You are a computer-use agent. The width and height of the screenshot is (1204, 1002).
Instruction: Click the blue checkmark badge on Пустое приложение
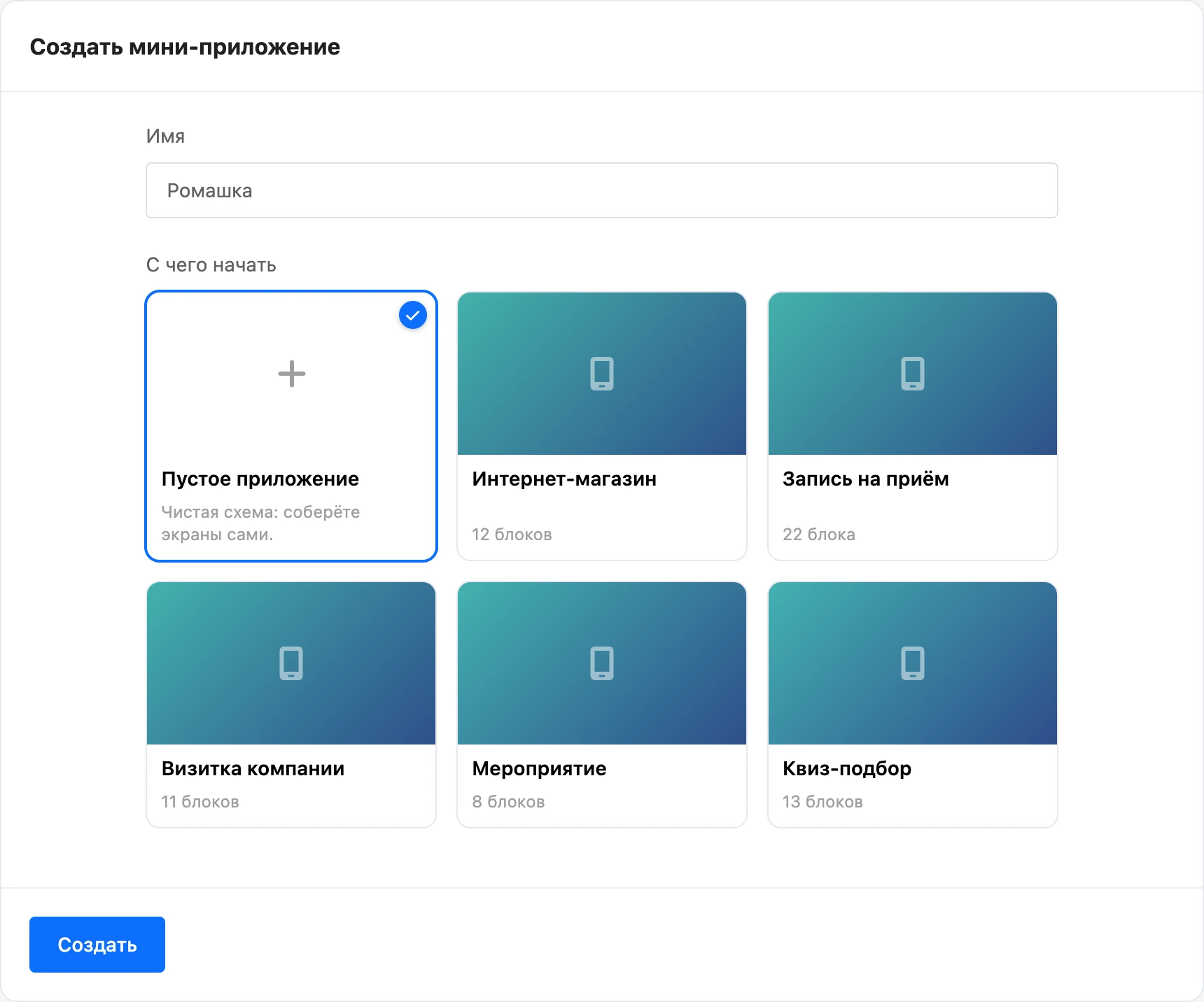click(413, 315)
